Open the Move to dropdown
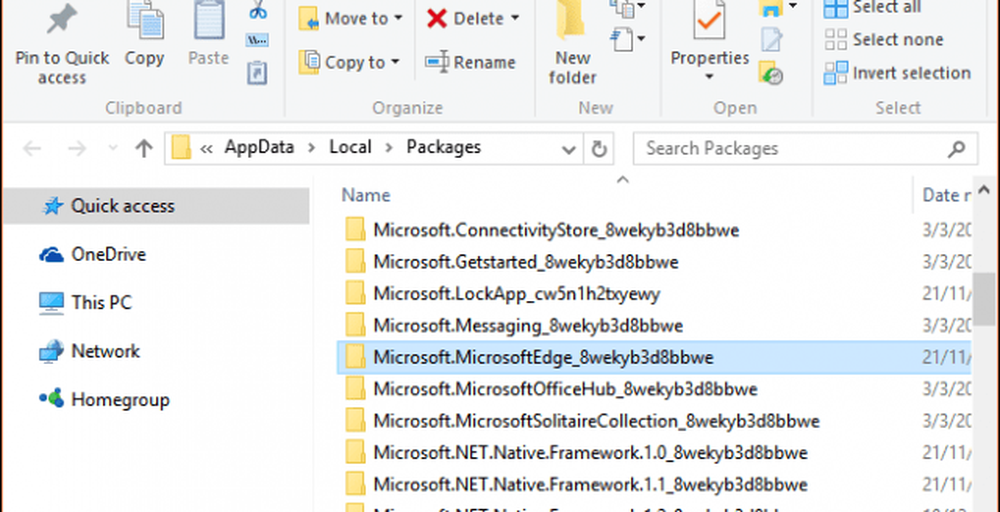This screenshot has height=512, width=1000. [351, 18]
